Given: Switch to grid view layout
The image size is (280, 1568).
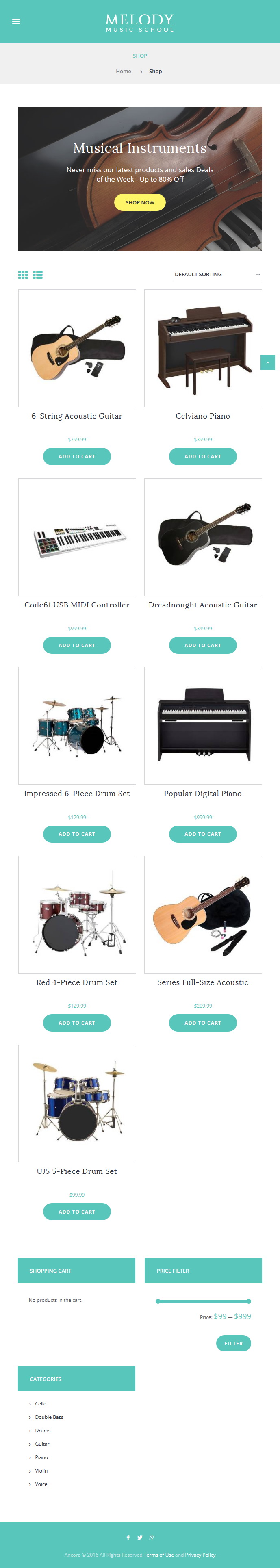Looking at the screenshot, I should point(23,275).
